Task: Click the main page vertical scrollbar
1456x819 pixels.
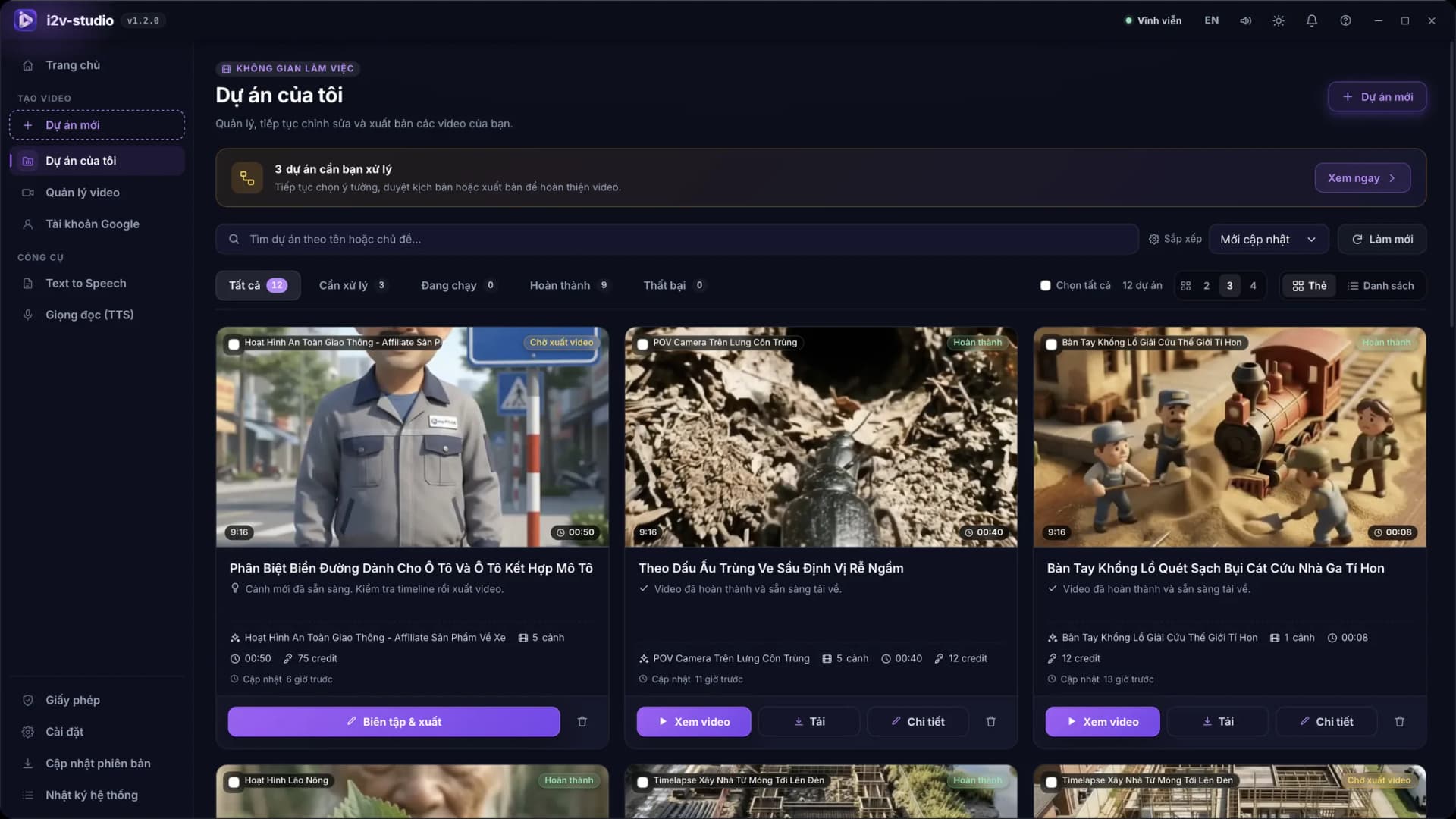Action: point(1452,184)
